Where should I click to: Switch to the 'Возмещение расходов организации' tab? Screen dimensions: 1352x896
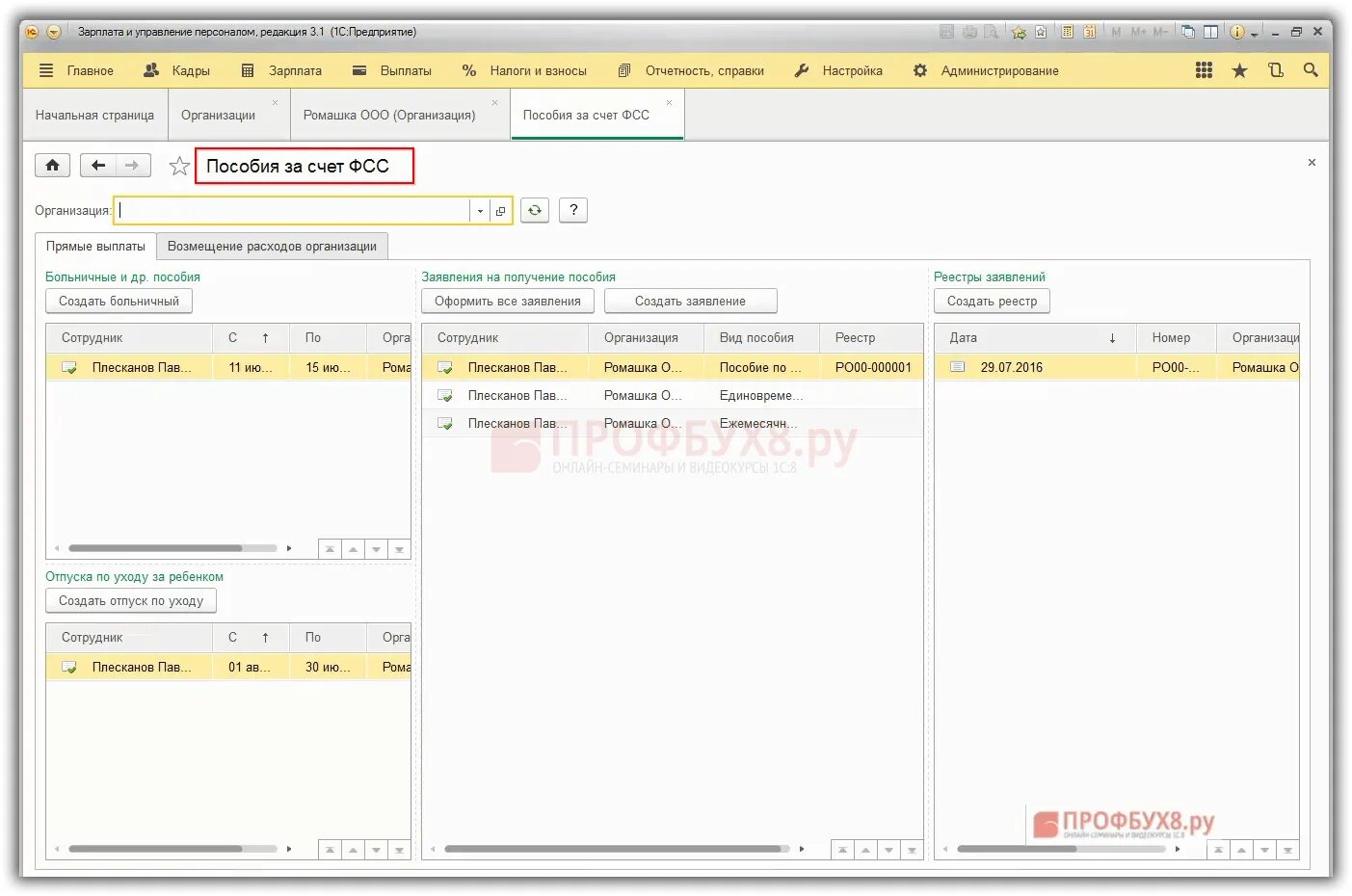274,246
